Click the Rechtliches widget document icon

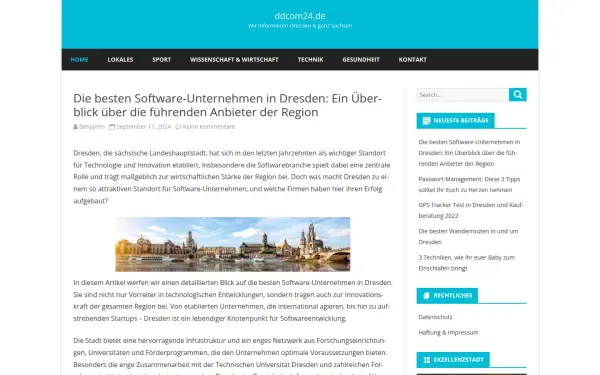(426, 295)
